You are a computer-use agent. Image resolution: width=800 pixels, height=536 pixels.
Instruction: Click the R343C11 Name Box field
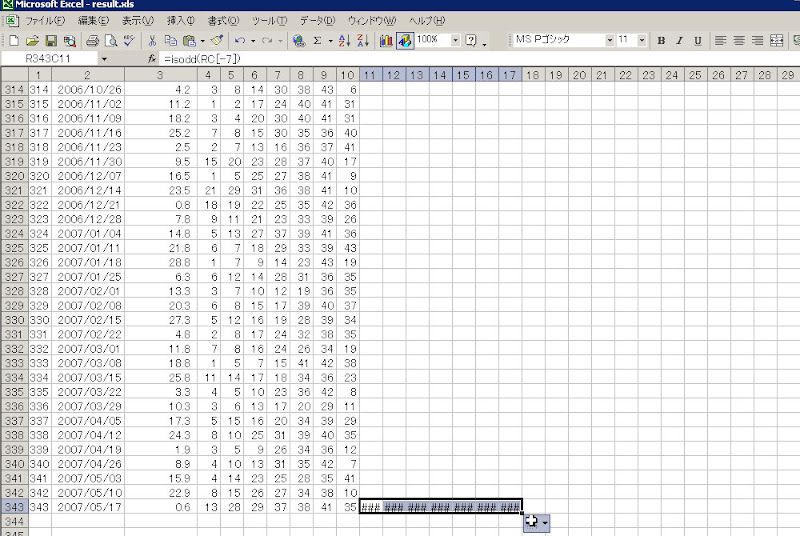(x=49, y=59)
